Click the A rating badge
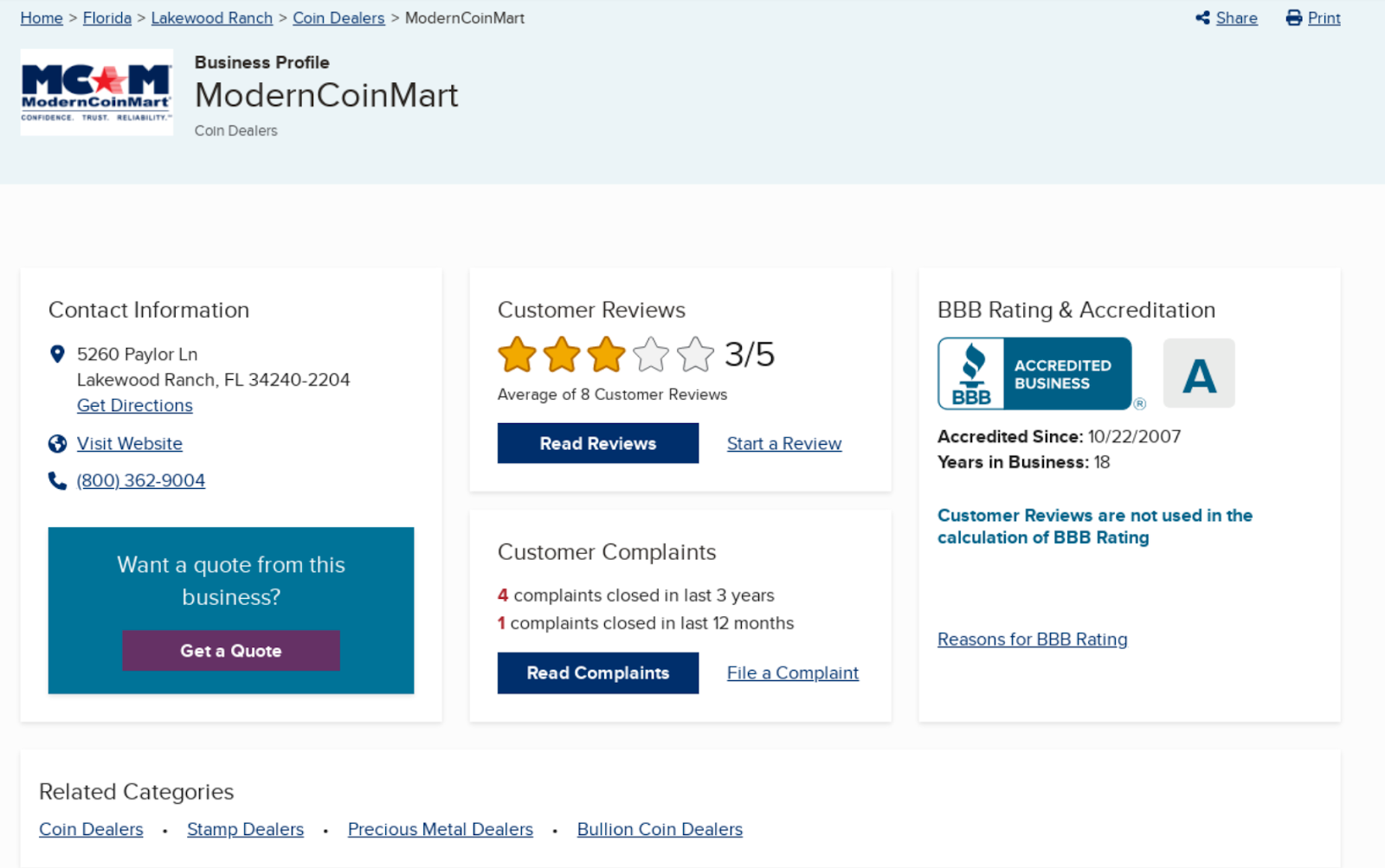This screenshot has height=868, width=1385. [1199, 374]
